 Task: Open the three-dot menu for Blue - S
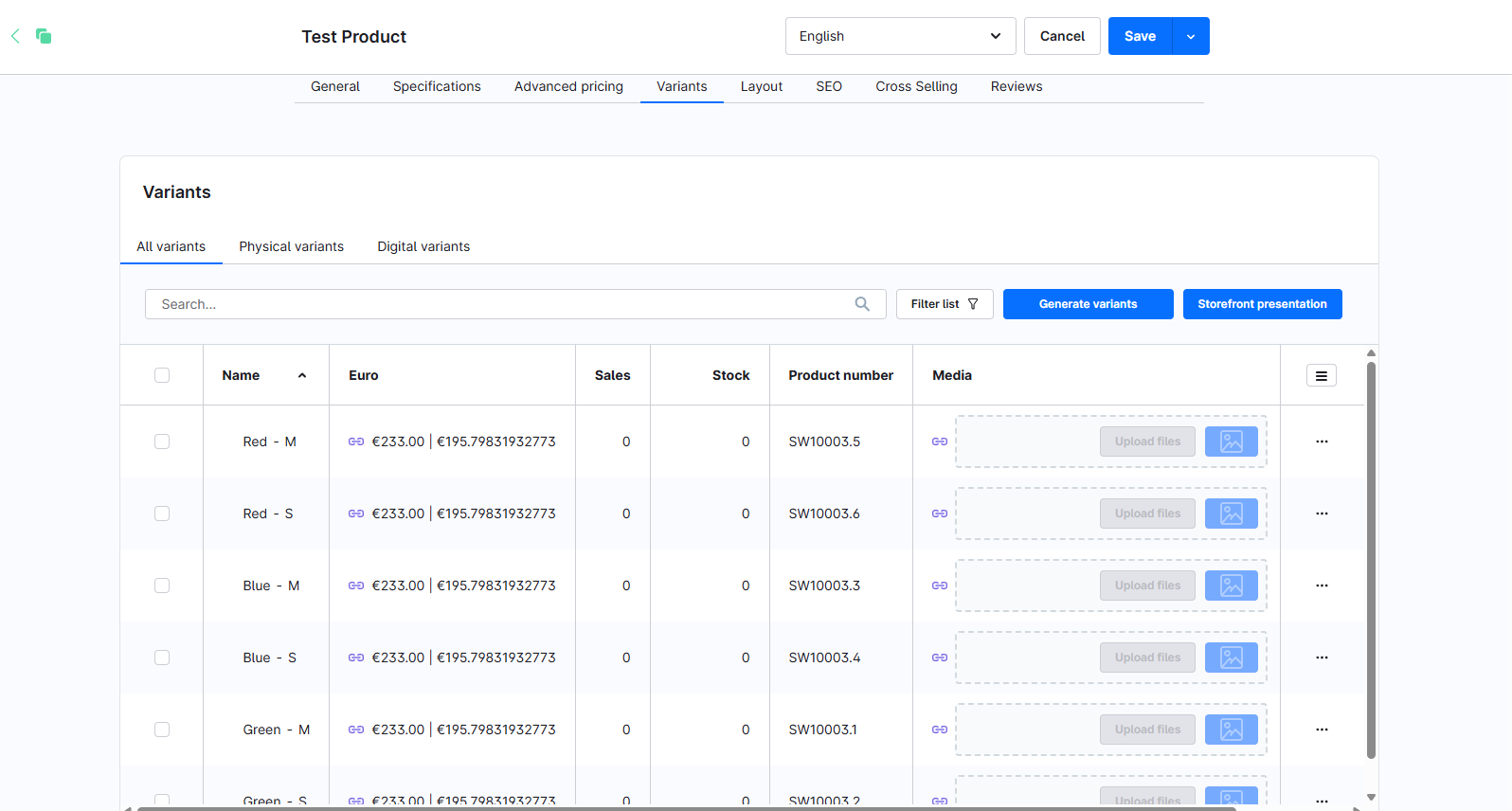(1322, 658)
